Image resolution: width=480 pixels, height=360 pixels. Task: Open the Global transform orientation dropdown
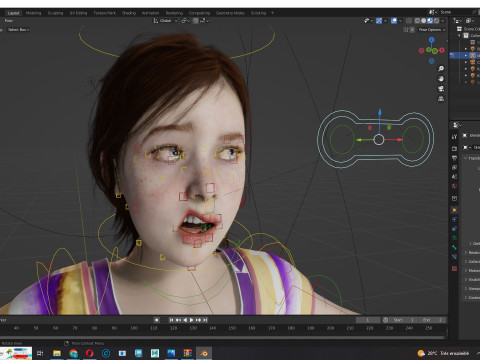click(165, 21)
